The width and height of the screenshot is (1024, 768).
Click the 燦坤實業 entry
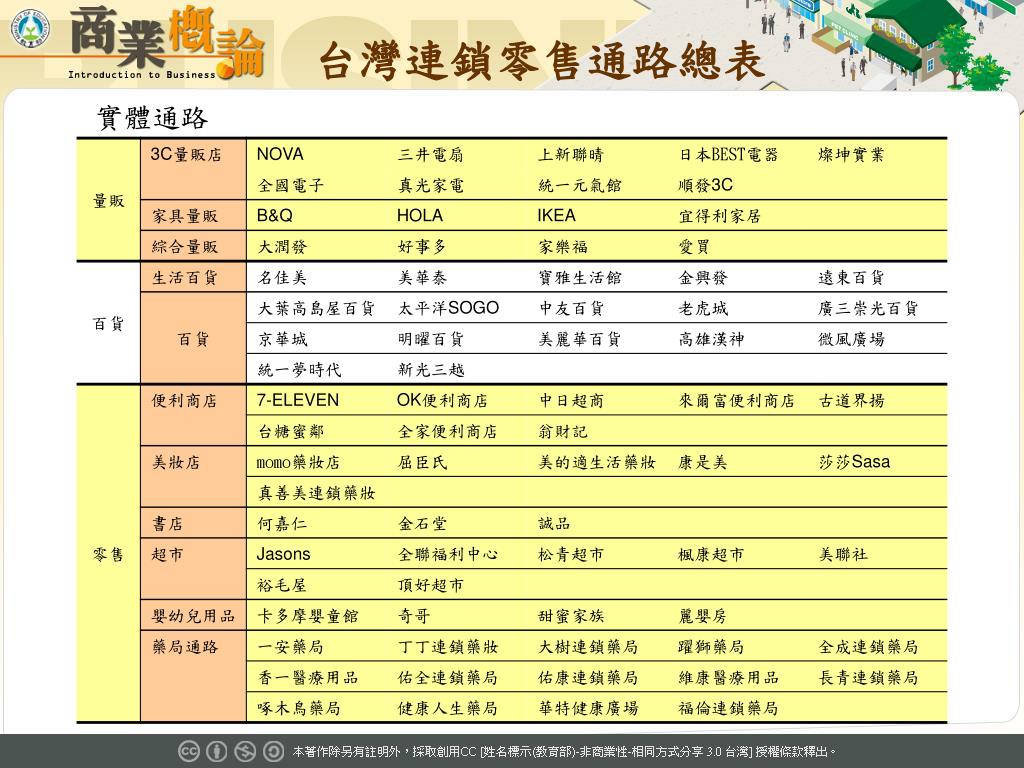tap(851, 155)
